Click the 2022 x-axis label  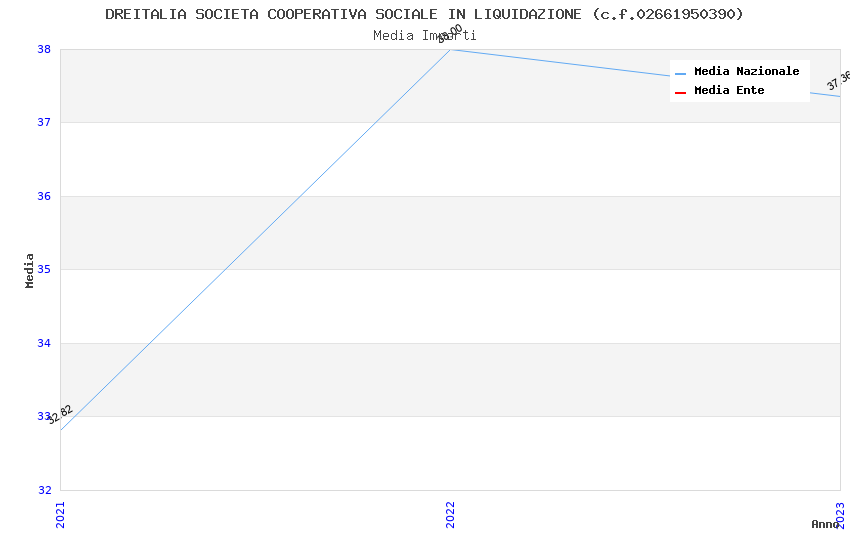(450, 515)
